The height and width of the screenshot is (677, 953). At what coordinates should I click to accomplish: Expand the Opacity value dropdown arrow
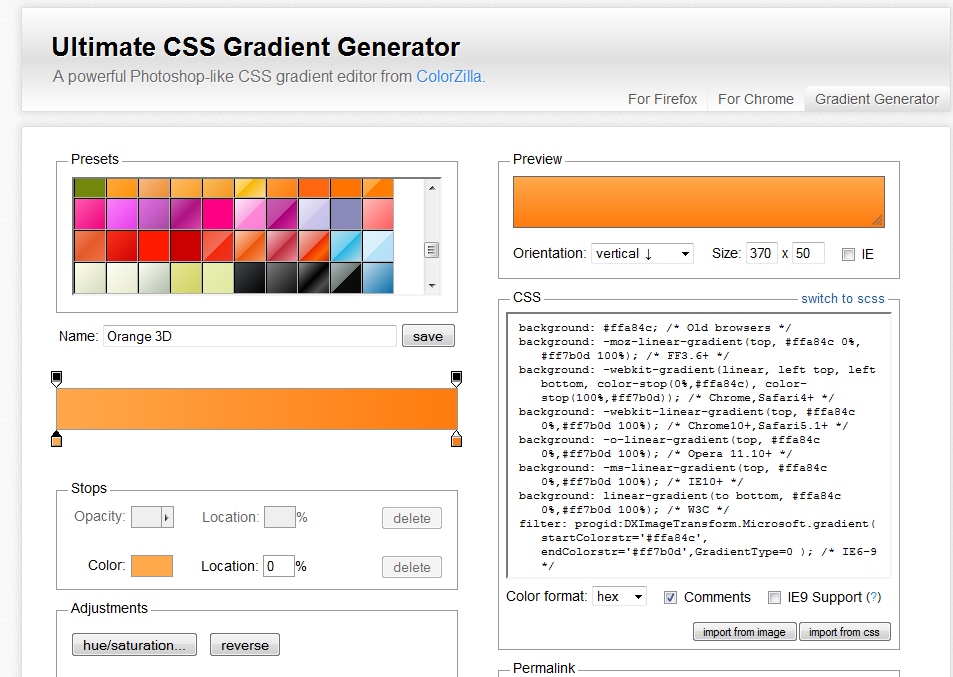(167, 517)
